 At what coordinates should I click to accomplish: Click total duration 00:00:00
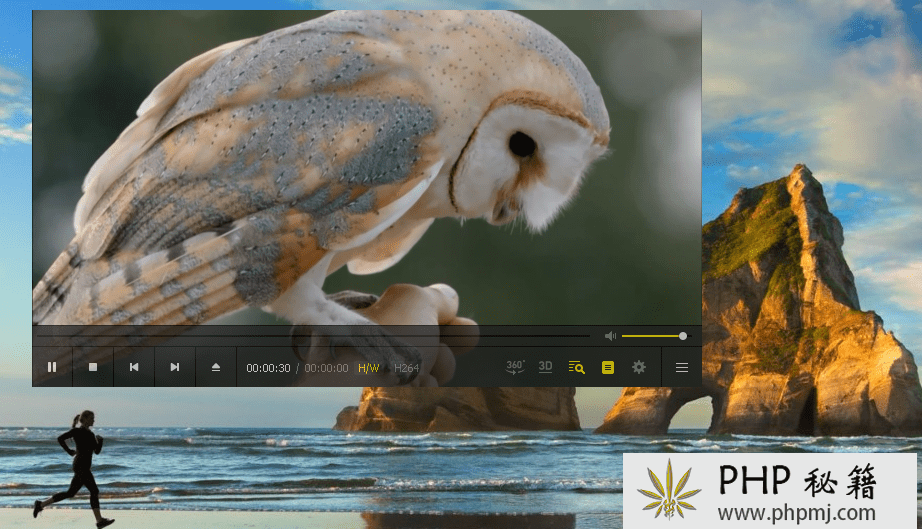(326, 368)
